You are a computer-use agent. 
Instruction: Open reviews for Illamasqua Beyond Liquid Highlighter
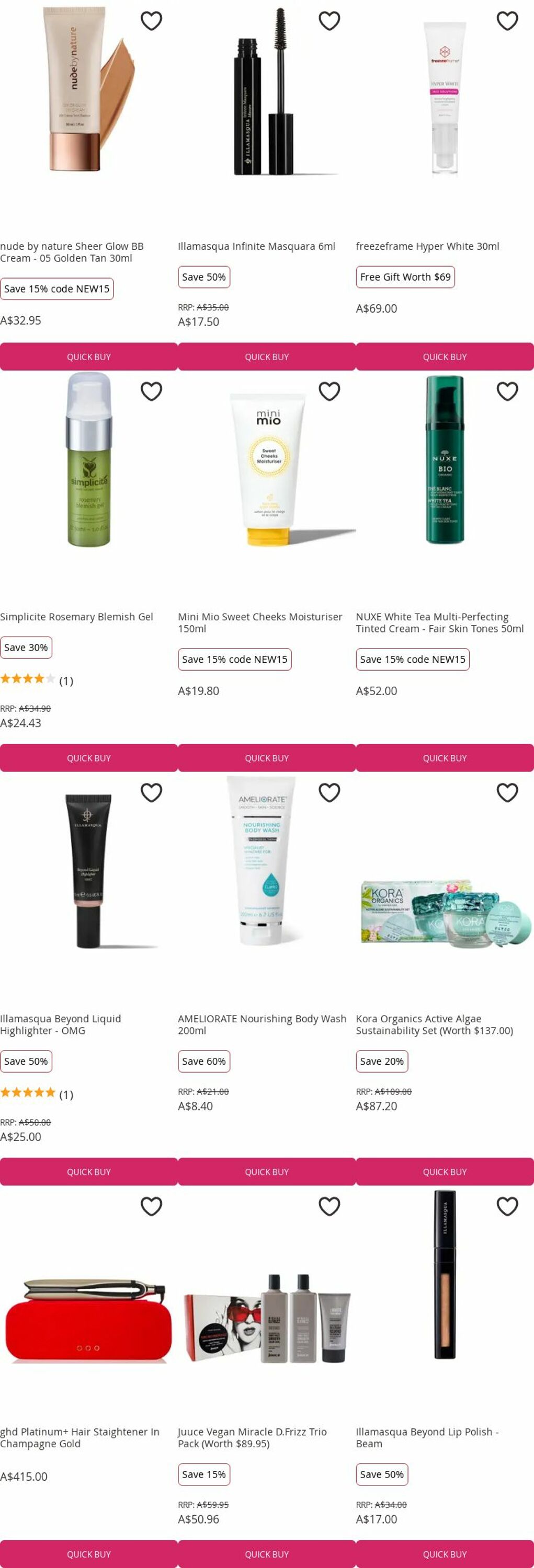click(x=37, y=1094)
